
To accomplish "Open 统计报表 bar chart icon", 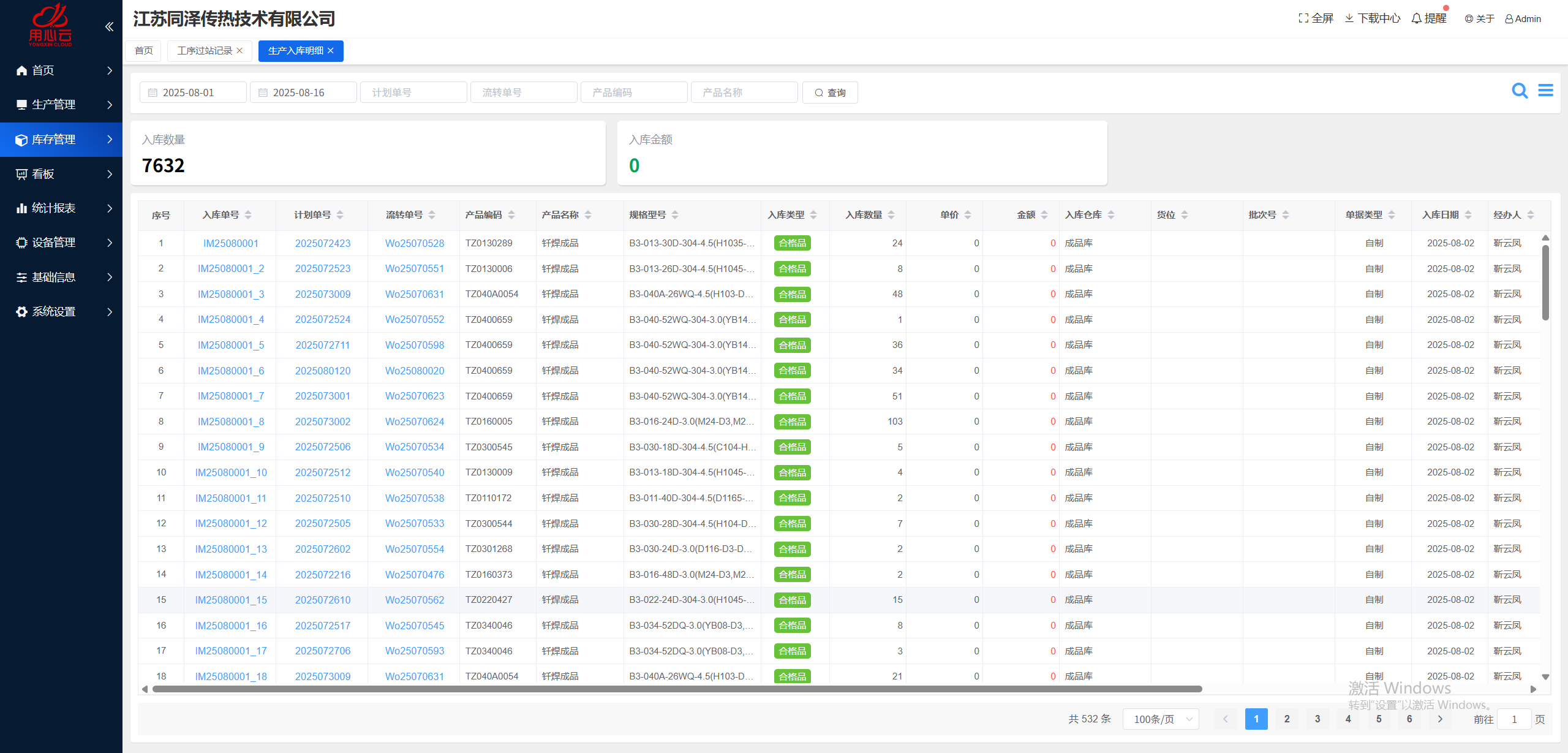I will [21, 208].
